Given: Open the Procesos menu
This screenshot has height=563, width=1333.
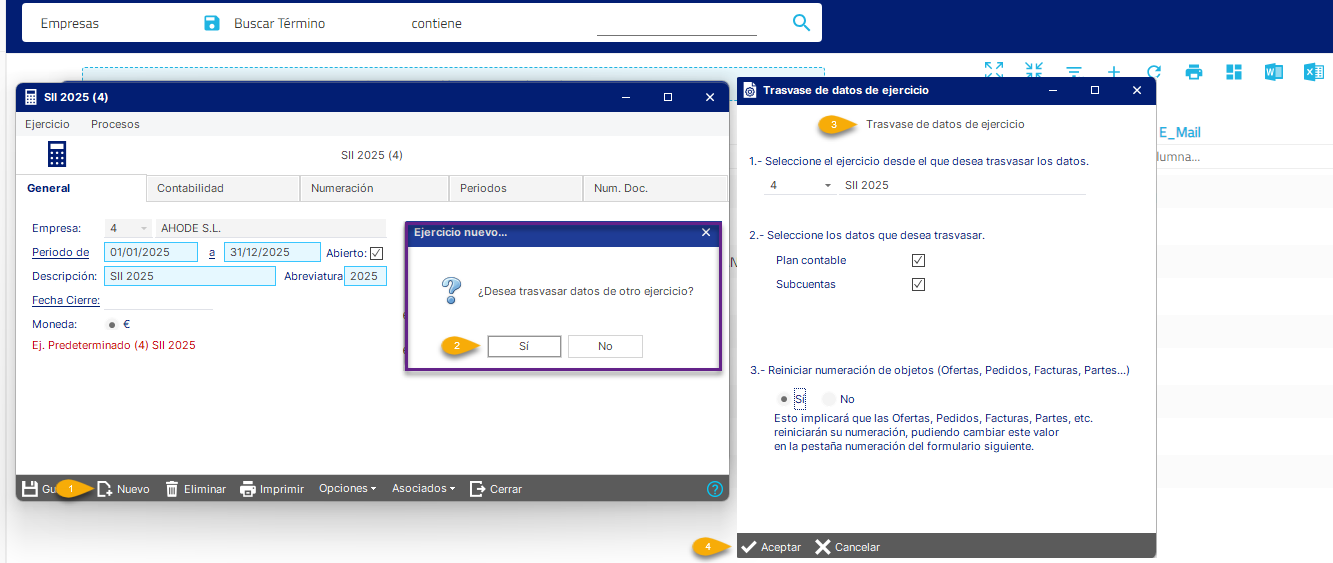Looking at the screenshot, I should click(x=115, y=124).
